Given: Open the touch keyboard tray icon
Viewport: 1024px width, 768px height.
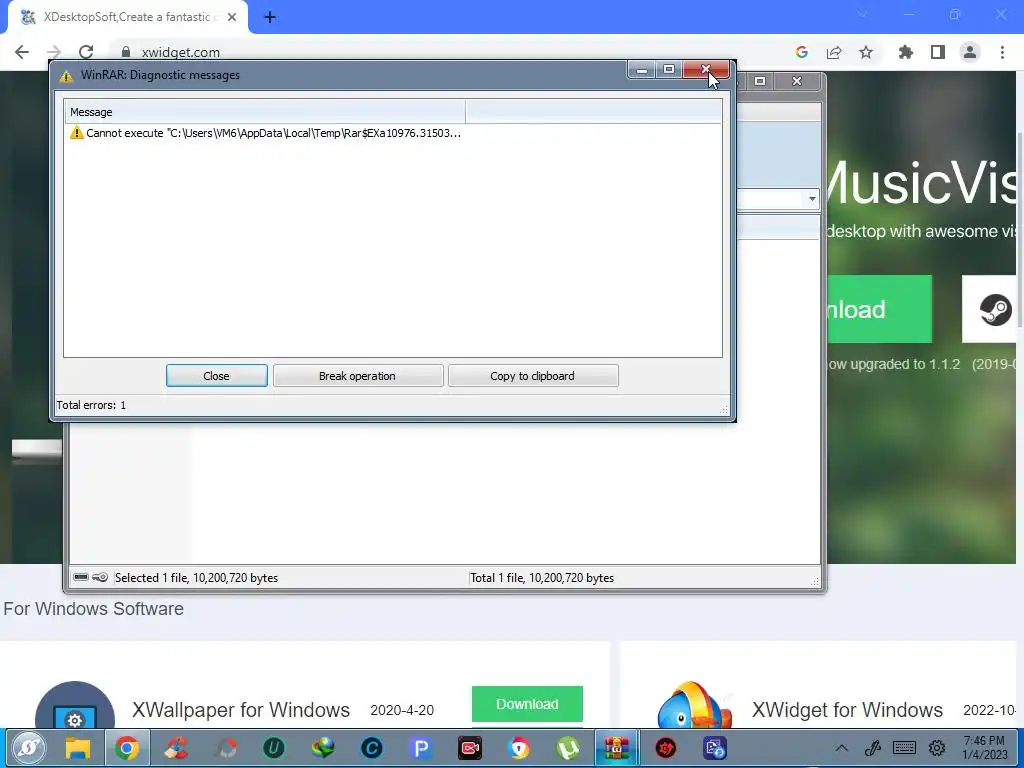Looking at the screenshot, I should (904, 748).
